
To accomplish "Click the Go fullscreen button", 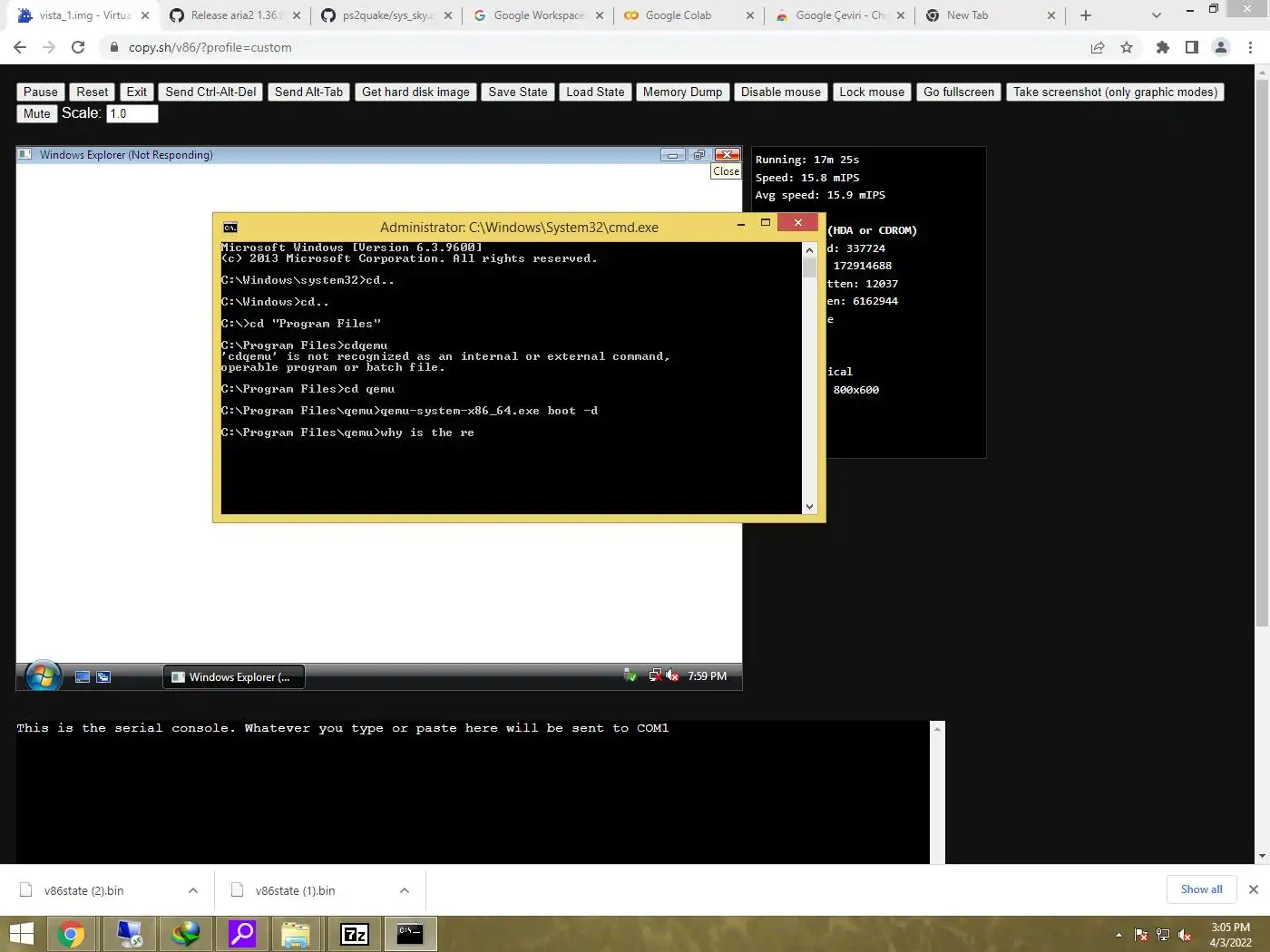I will tap(959, 92).
